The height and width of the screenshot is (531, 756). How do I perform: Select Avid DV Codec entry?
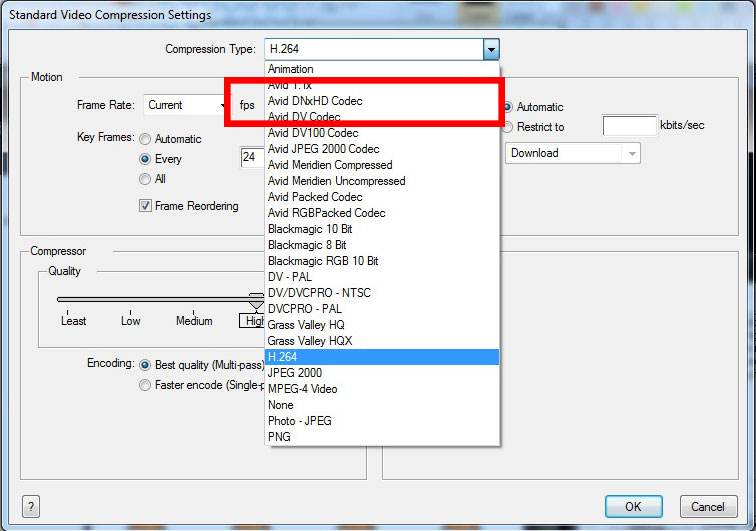pyautogui.click(x=382, y=117)
